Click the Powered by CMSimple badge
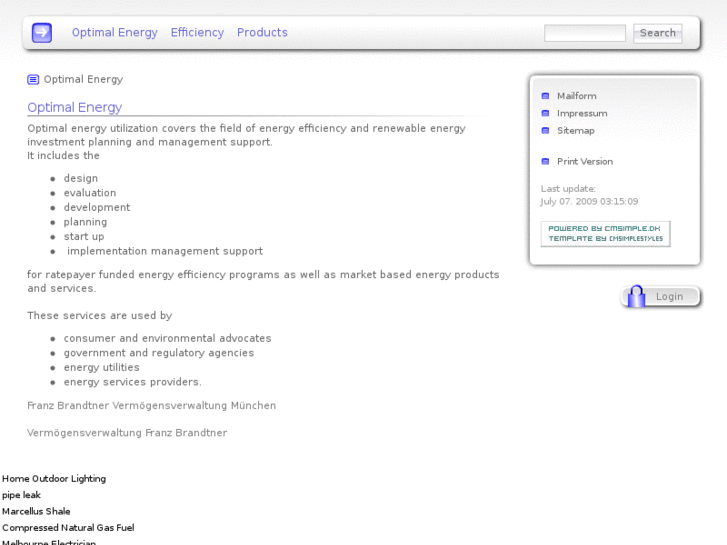Screen dimensions: 727x545 pos(605,234)
